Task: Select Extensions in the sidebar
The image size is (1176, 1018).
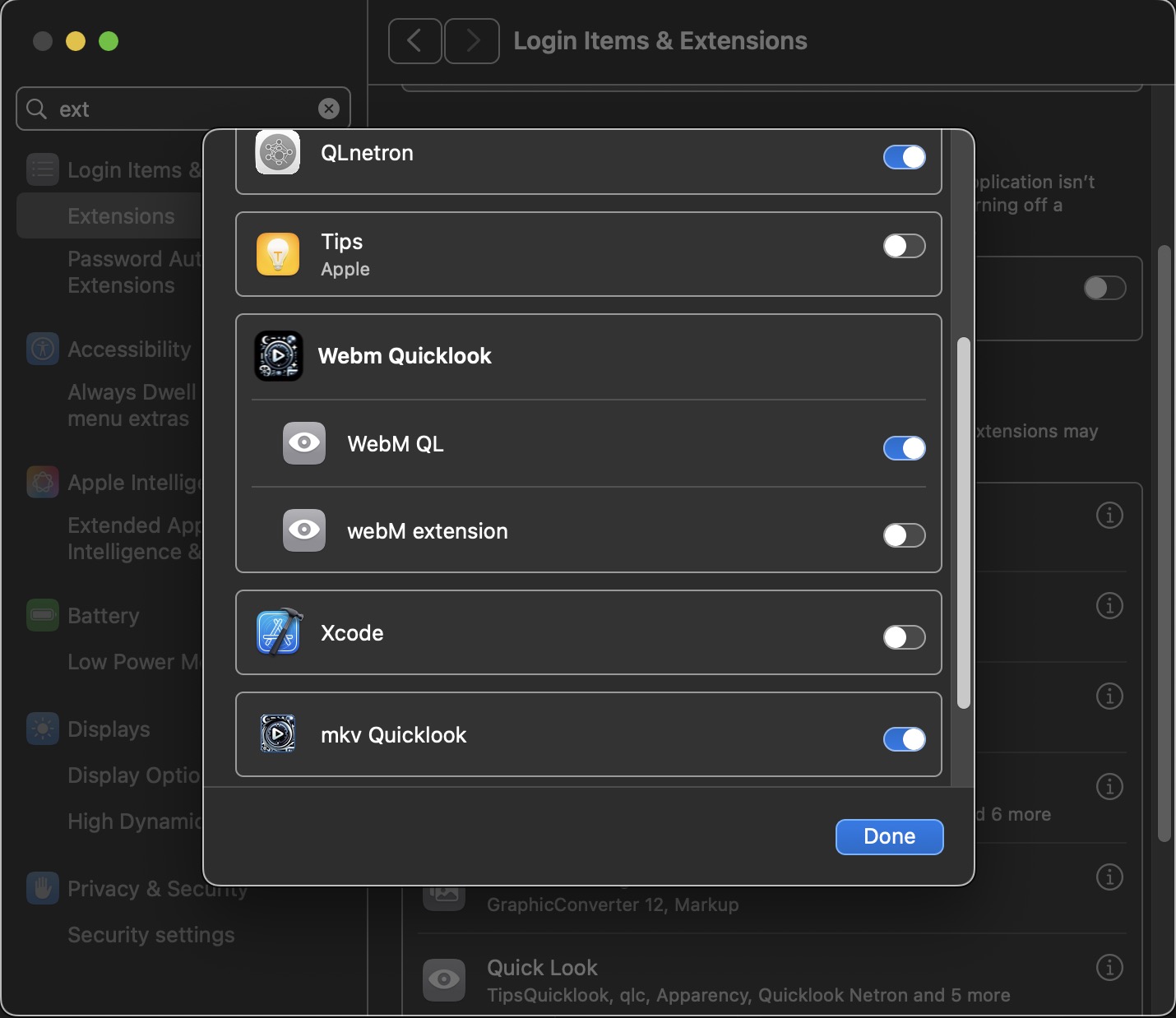Action: click(x=110, y=216)
